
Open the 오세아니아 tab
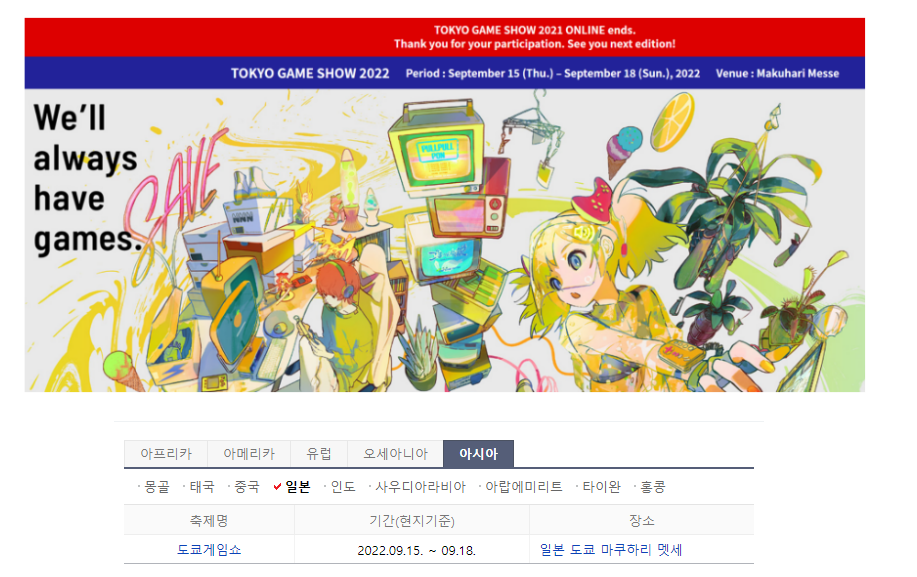[x=395, y=454]
